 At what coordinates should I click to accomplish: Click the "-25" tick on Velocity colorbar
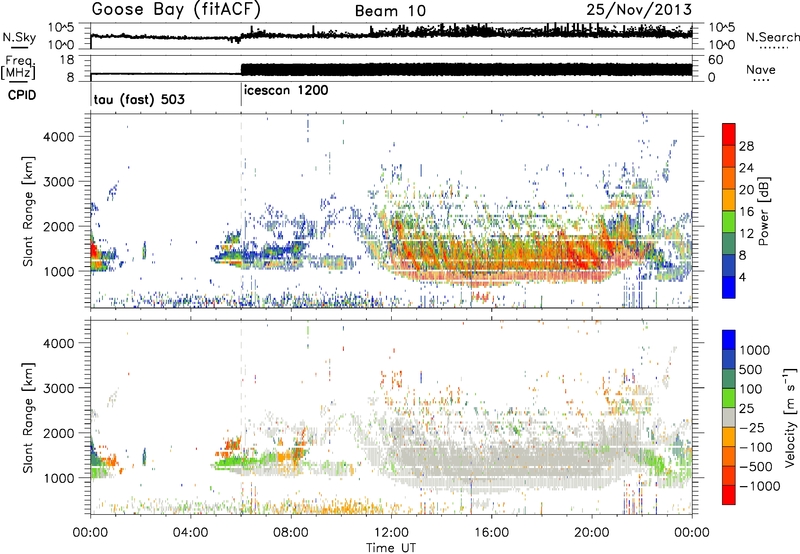tap(751, 427)
